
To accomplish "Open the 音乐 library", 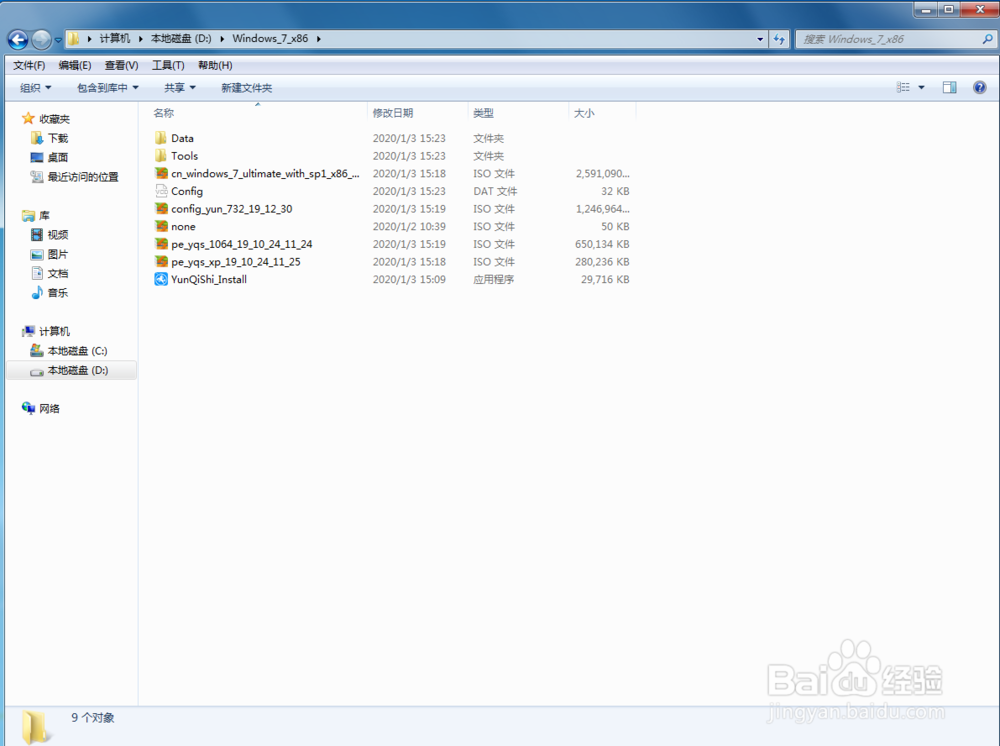I will [57, 293].
